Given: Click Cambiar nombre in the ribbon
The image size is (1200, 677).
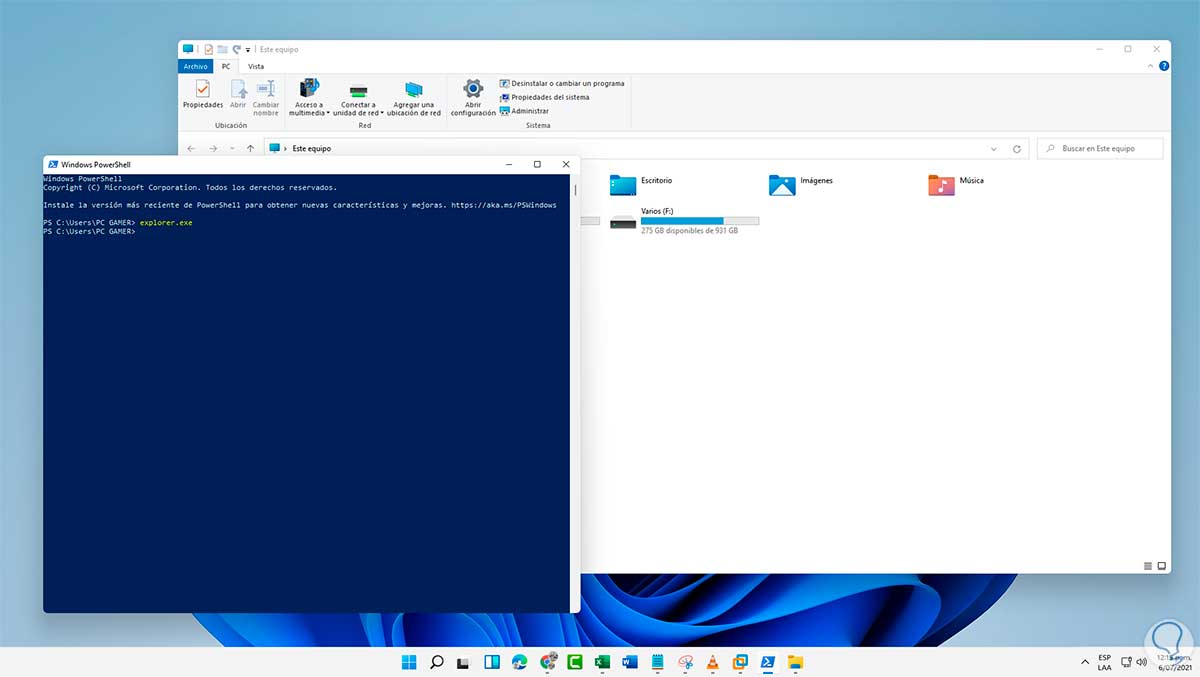Looking at the screenshot, I should 266,98.
